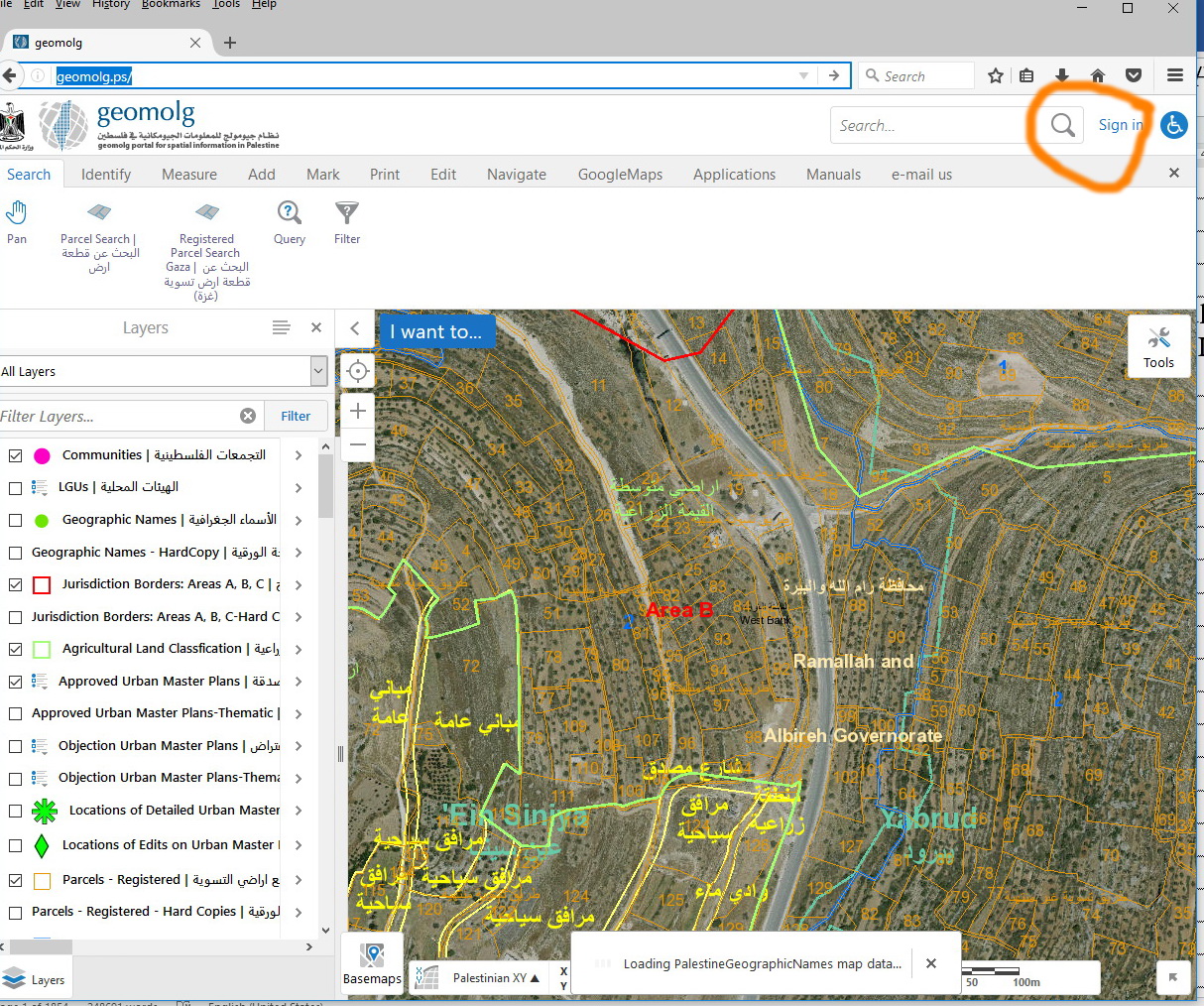Open the address bar history dropdown
Screen dimensions: 1204x1006
coord(803,75)
